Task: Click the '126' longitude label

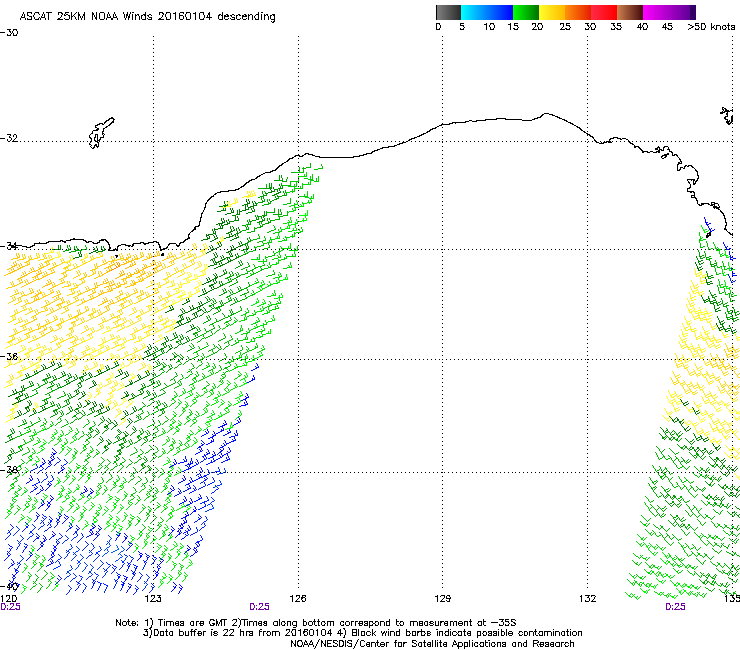Action: [x=298, y=599]
